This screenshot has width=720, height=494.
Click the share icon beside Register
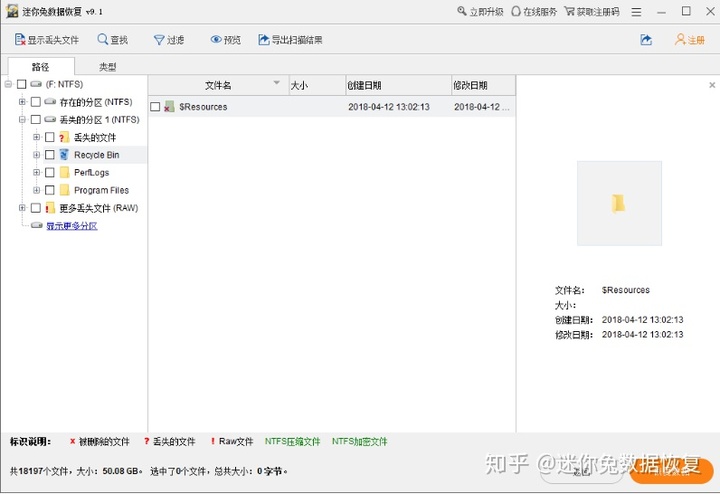coord(646,40)
